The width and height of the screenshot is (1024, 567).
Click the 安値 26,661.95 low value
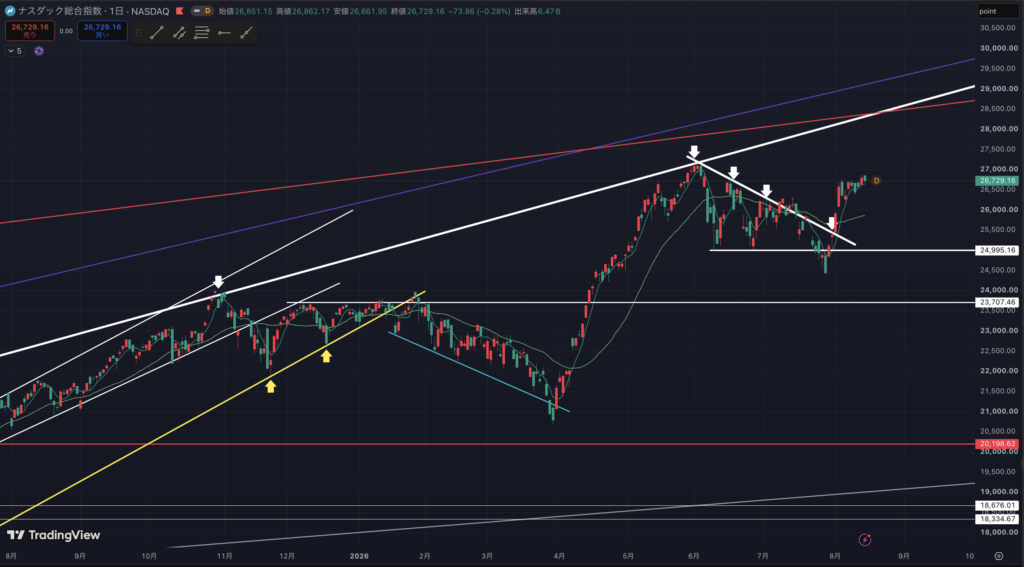tap(360, 11)
